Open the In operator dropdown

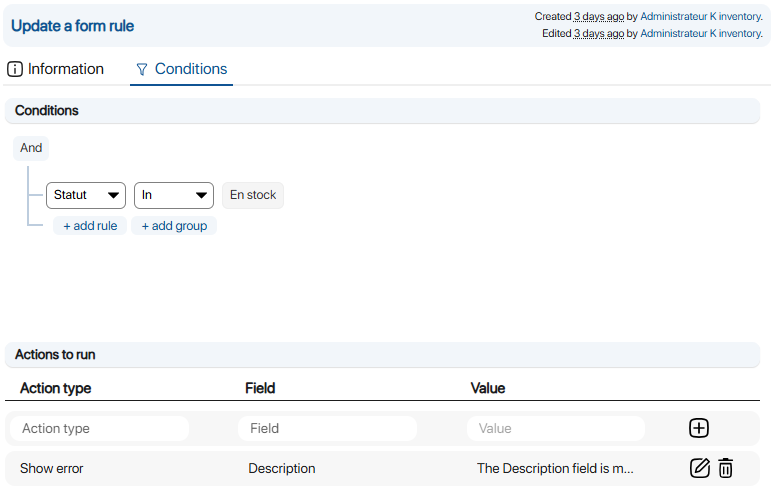[174, 195]
